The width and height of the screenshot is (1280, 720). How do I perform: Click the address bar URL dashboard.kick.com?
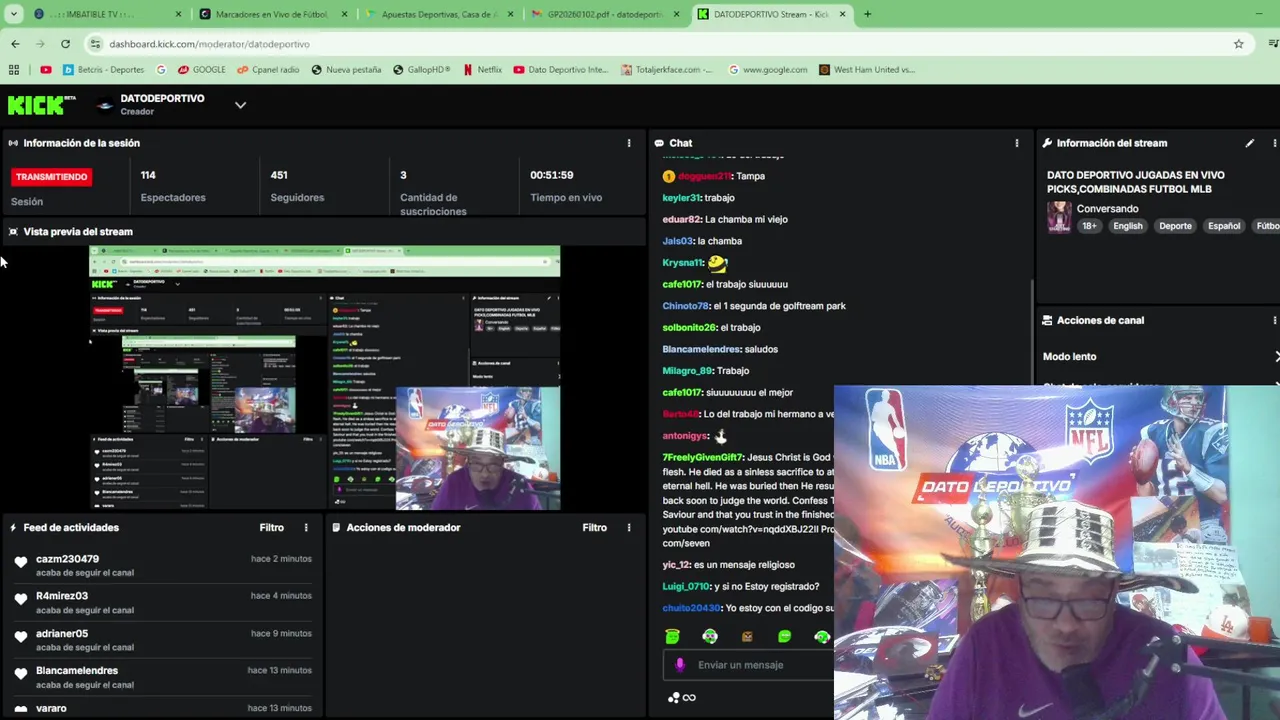coord(209,44)
